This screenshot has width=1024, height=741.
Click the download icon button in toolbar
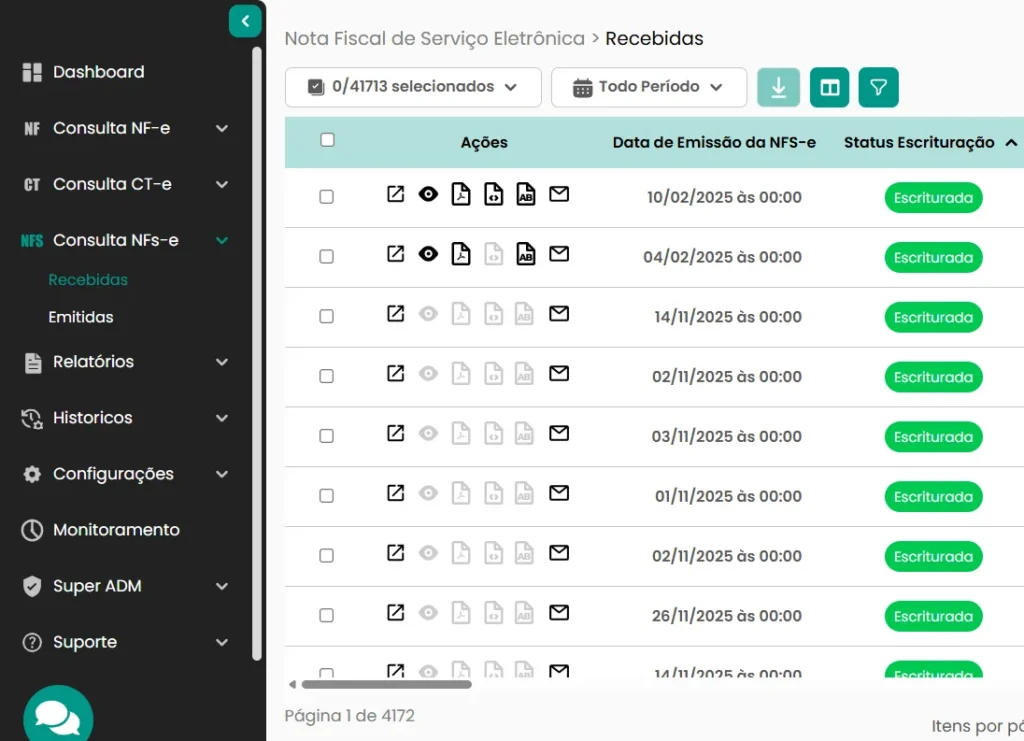(x=778, y=87)
